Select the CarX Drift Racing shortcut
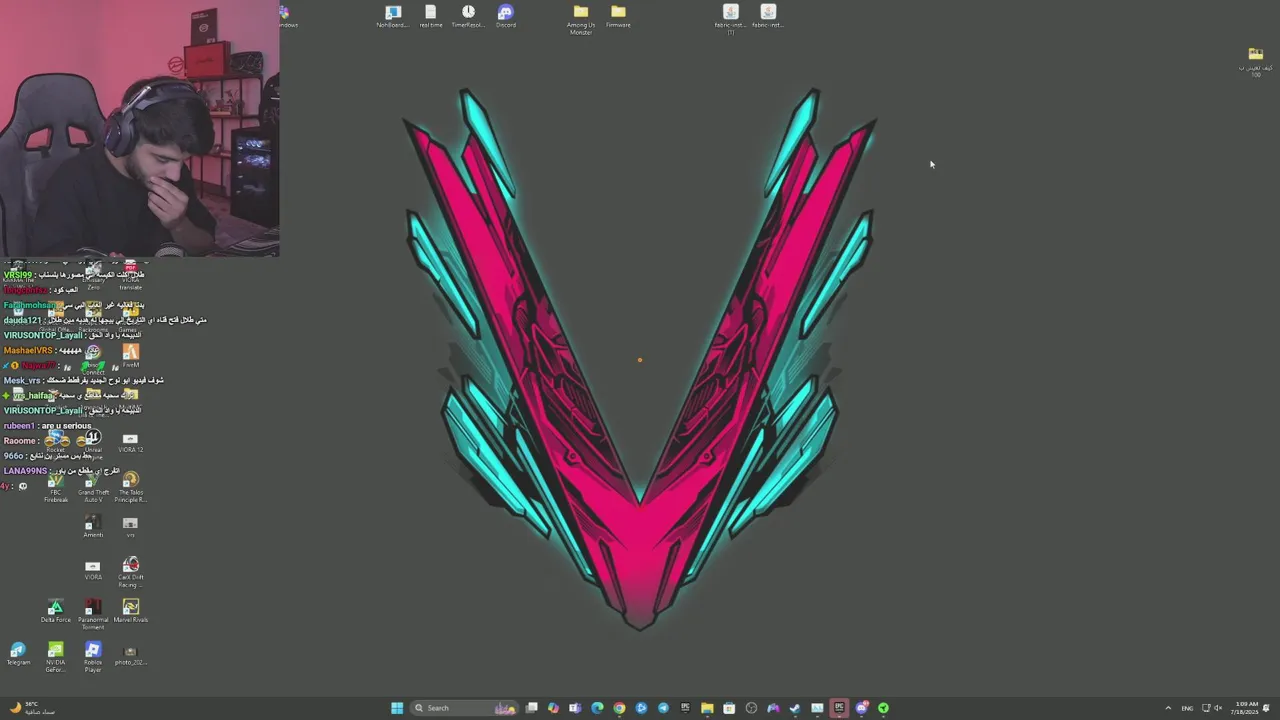Viewport: 1280px width, 720px height. tap(130, 573)
